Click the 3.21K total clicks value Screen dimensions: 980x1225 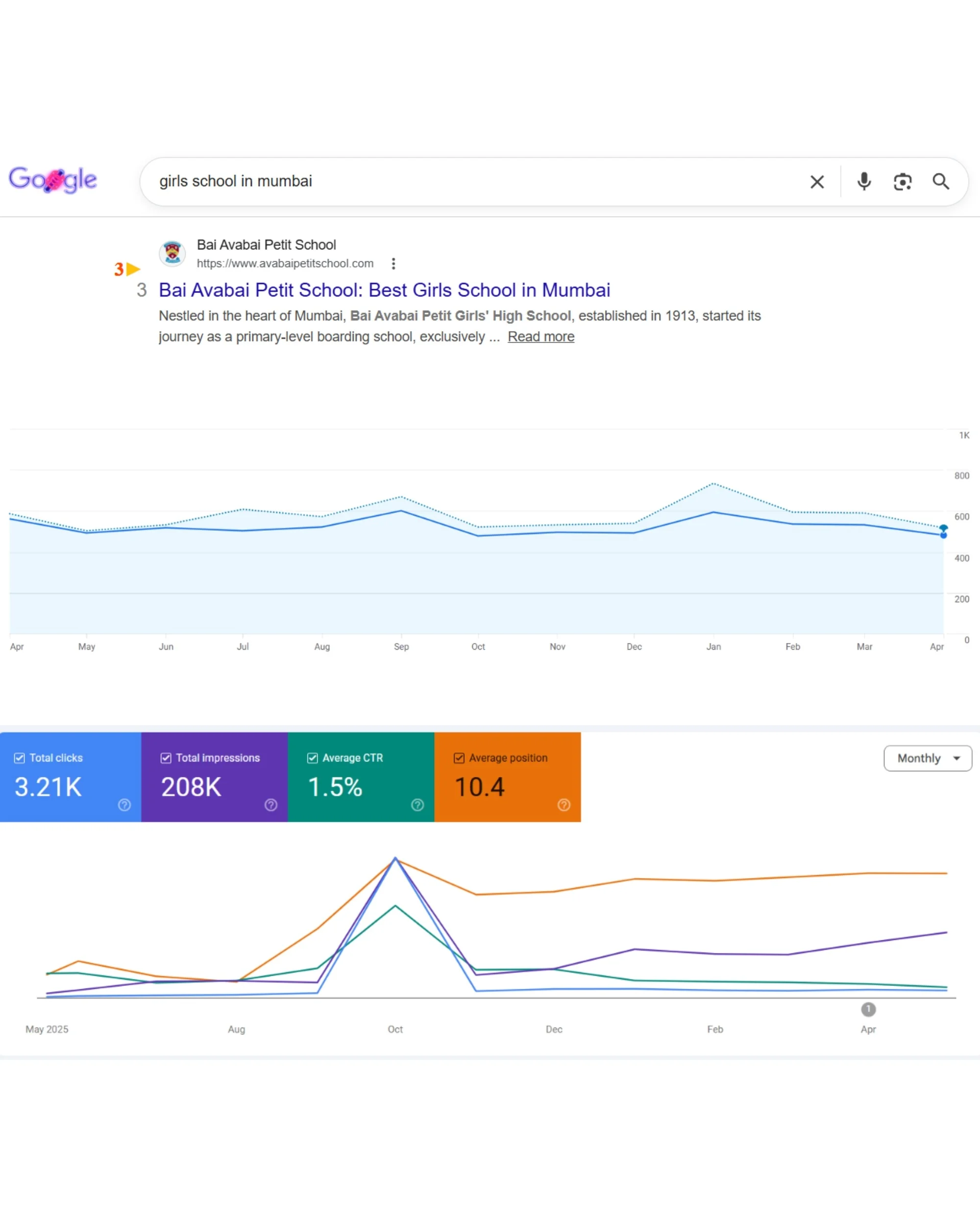coord(49,787)
